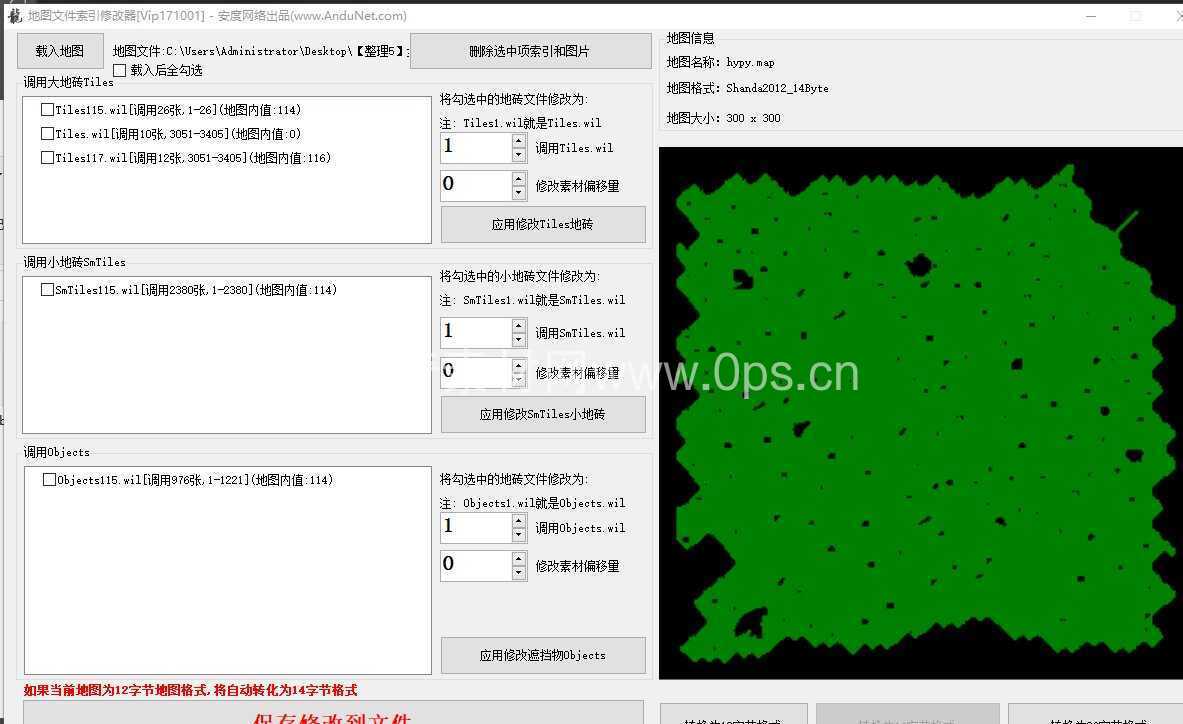Enable 载入后全勾选 checkbox
Screen dimensions: 1183x724
(120, 70)
